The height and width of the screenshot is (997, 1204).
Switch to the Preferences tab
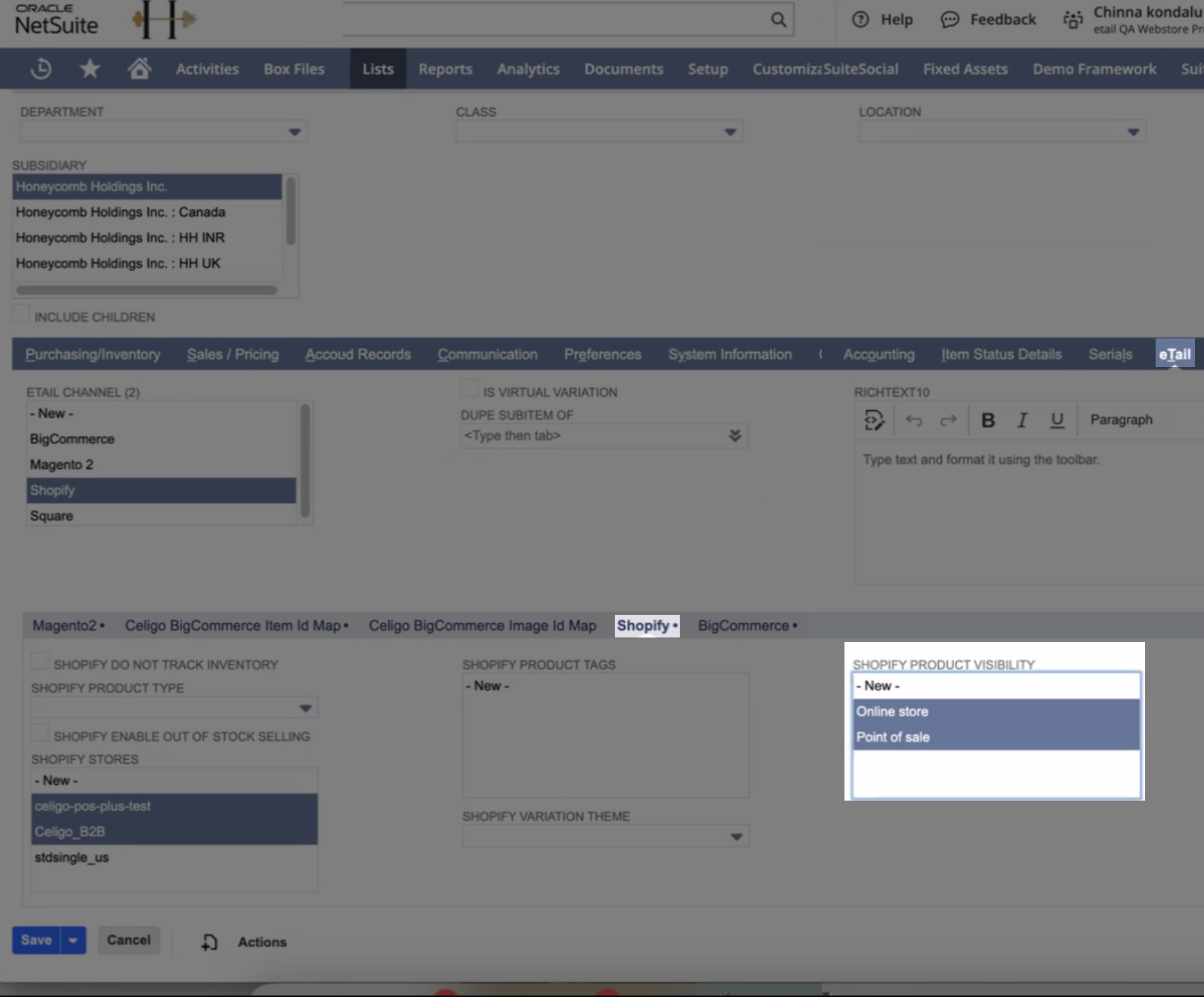pos(603,354)
